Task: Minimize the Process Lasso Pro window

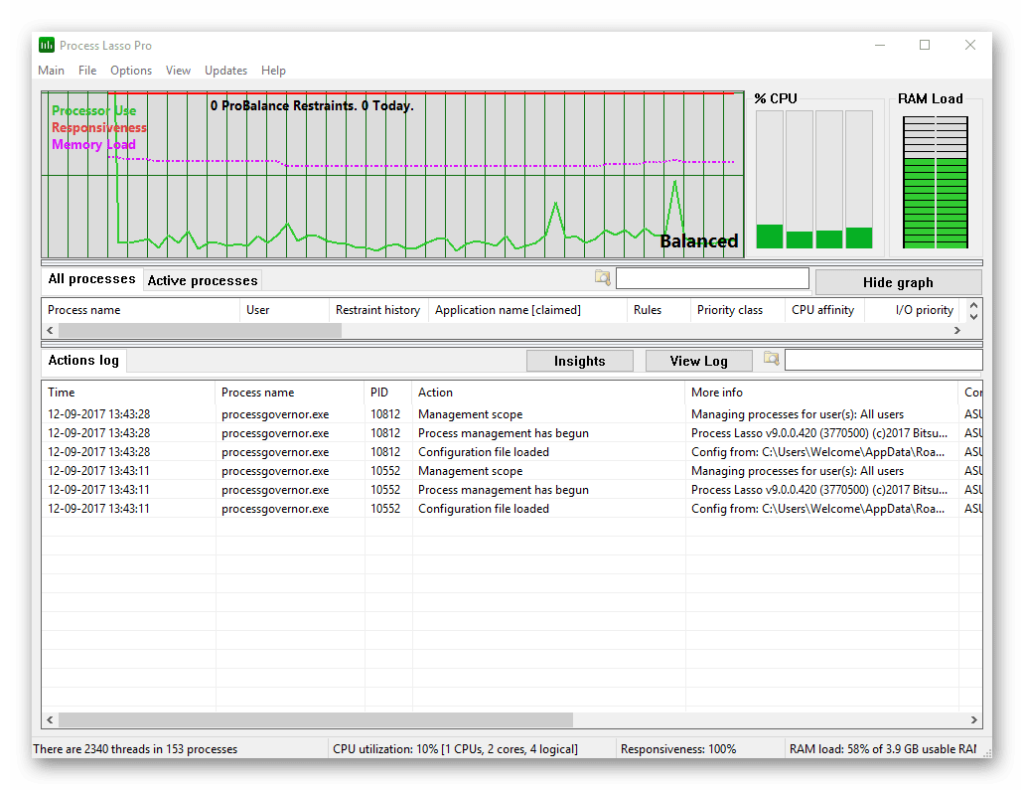Action: point(880,45)
